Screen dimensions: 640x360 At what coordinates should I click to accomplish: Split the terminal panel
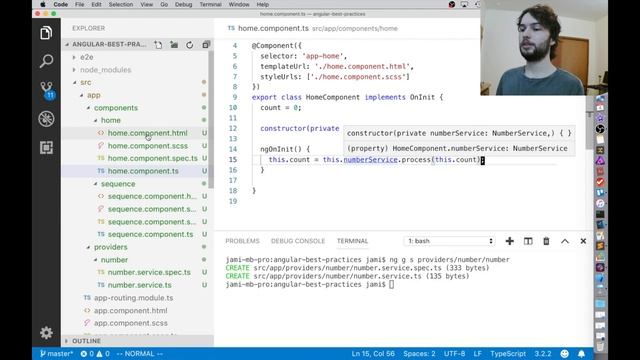528,241
